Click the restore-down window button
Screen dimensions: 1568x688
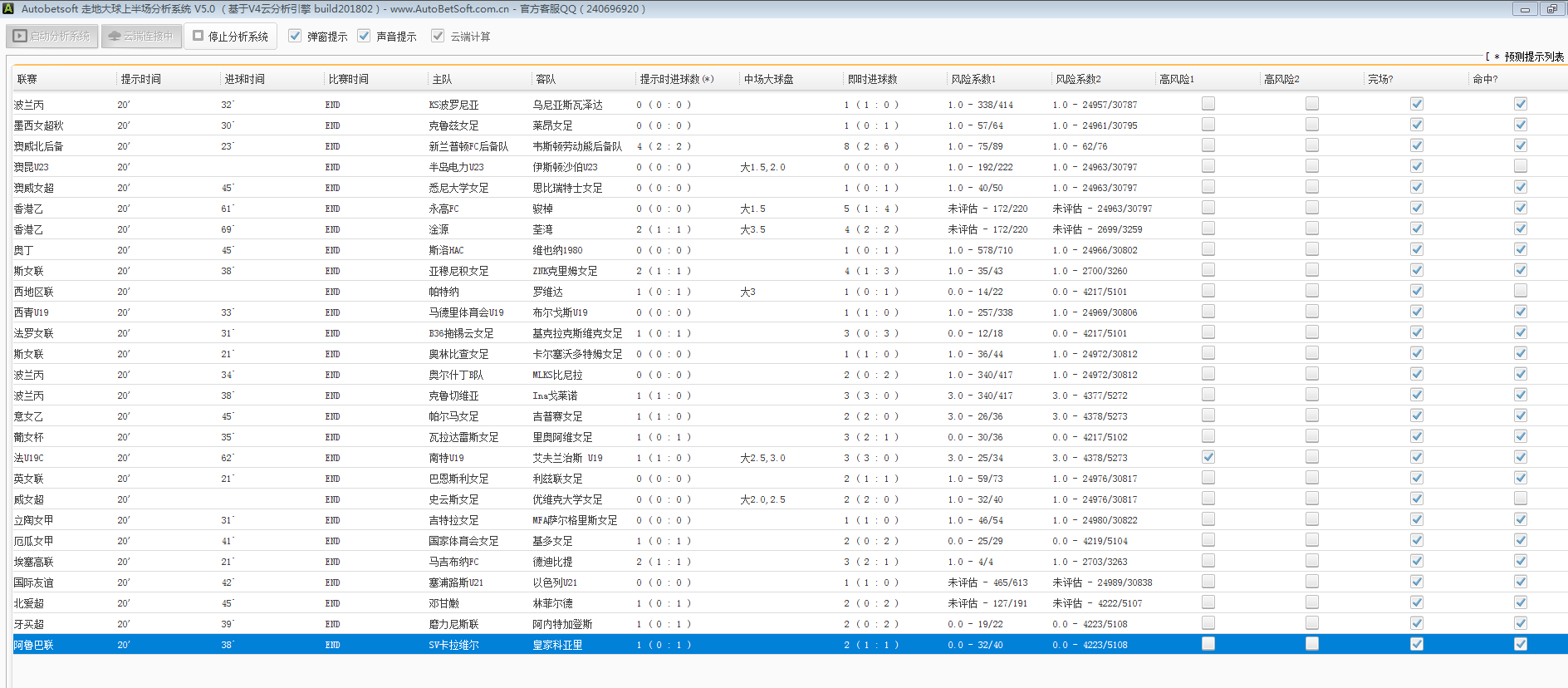coord(1551,9)
